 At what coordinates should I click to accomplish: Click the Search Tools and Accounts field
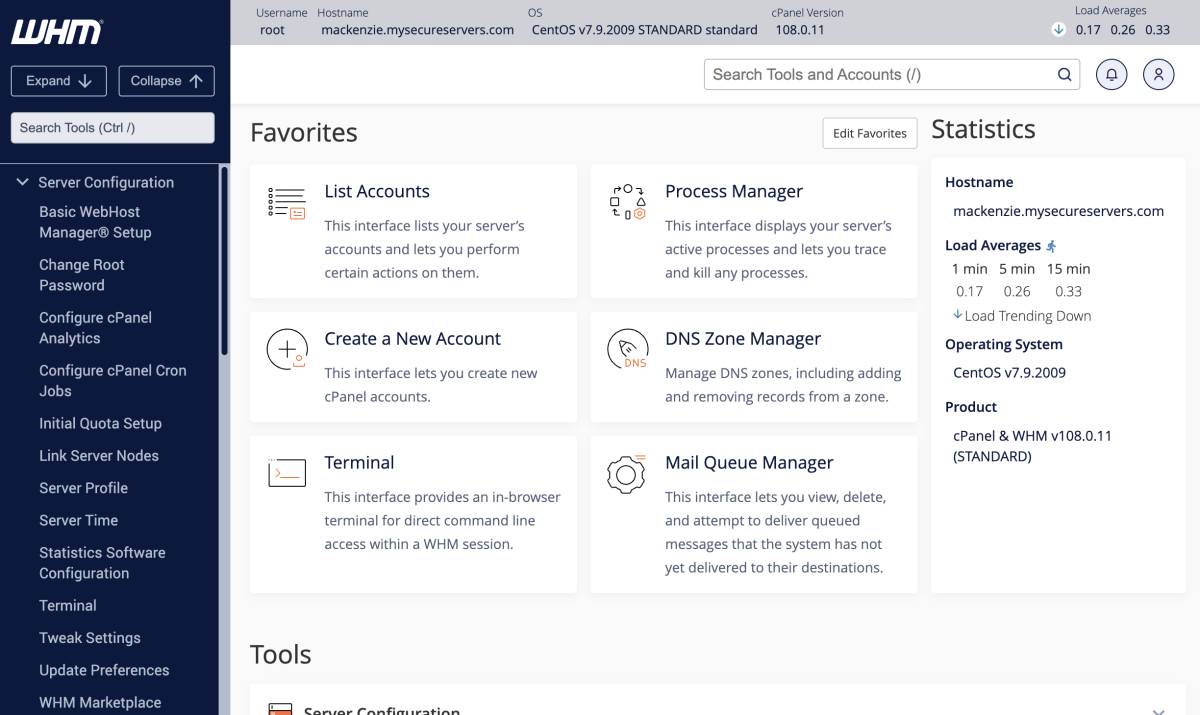(880, 75)
